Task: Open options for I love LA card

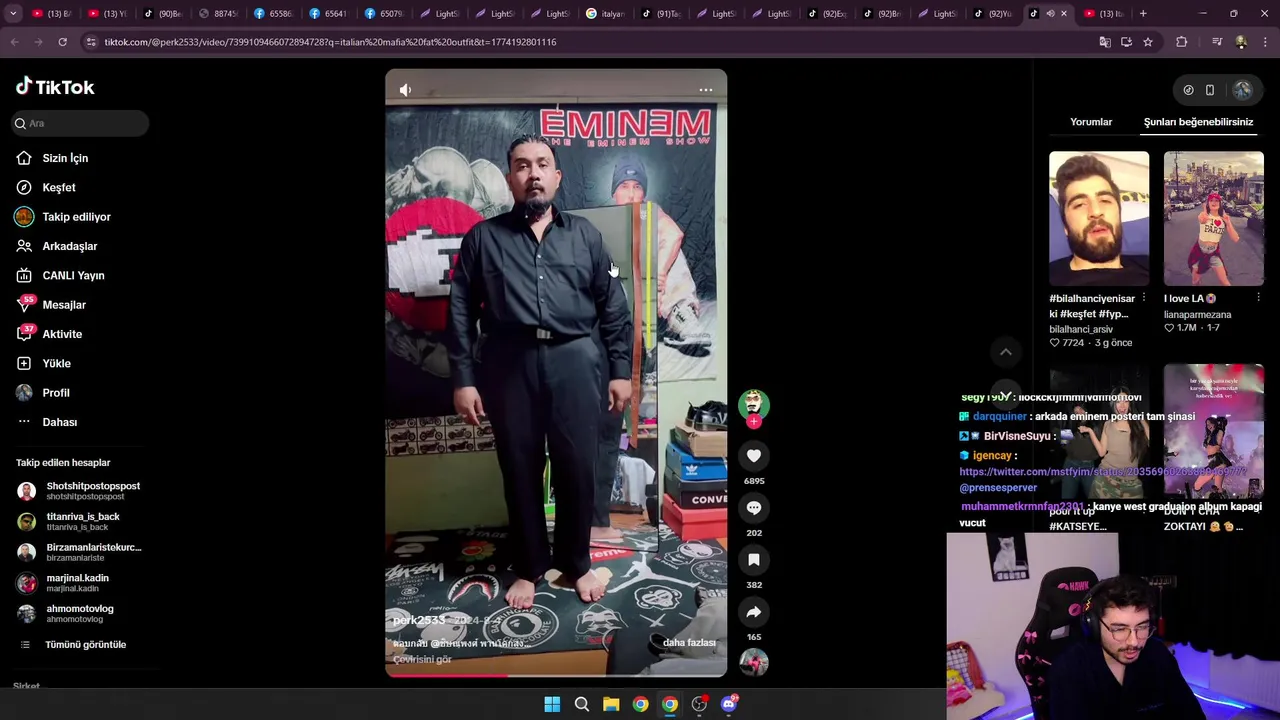Action: pyautogui.click(x=1258, y=298)
